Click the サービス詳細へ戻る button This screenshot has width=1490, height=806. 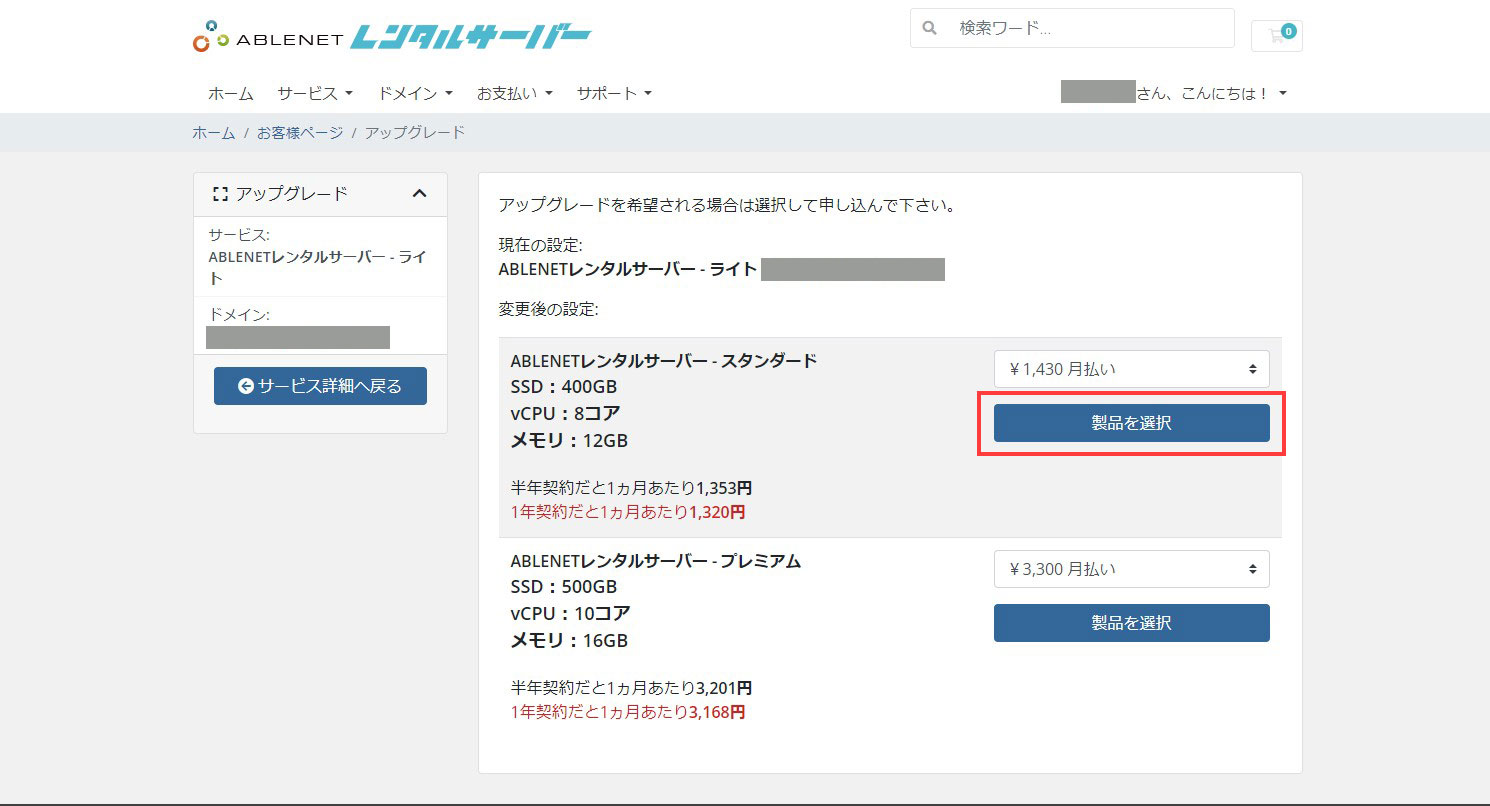pyautogui.click(x=320, y=386)
